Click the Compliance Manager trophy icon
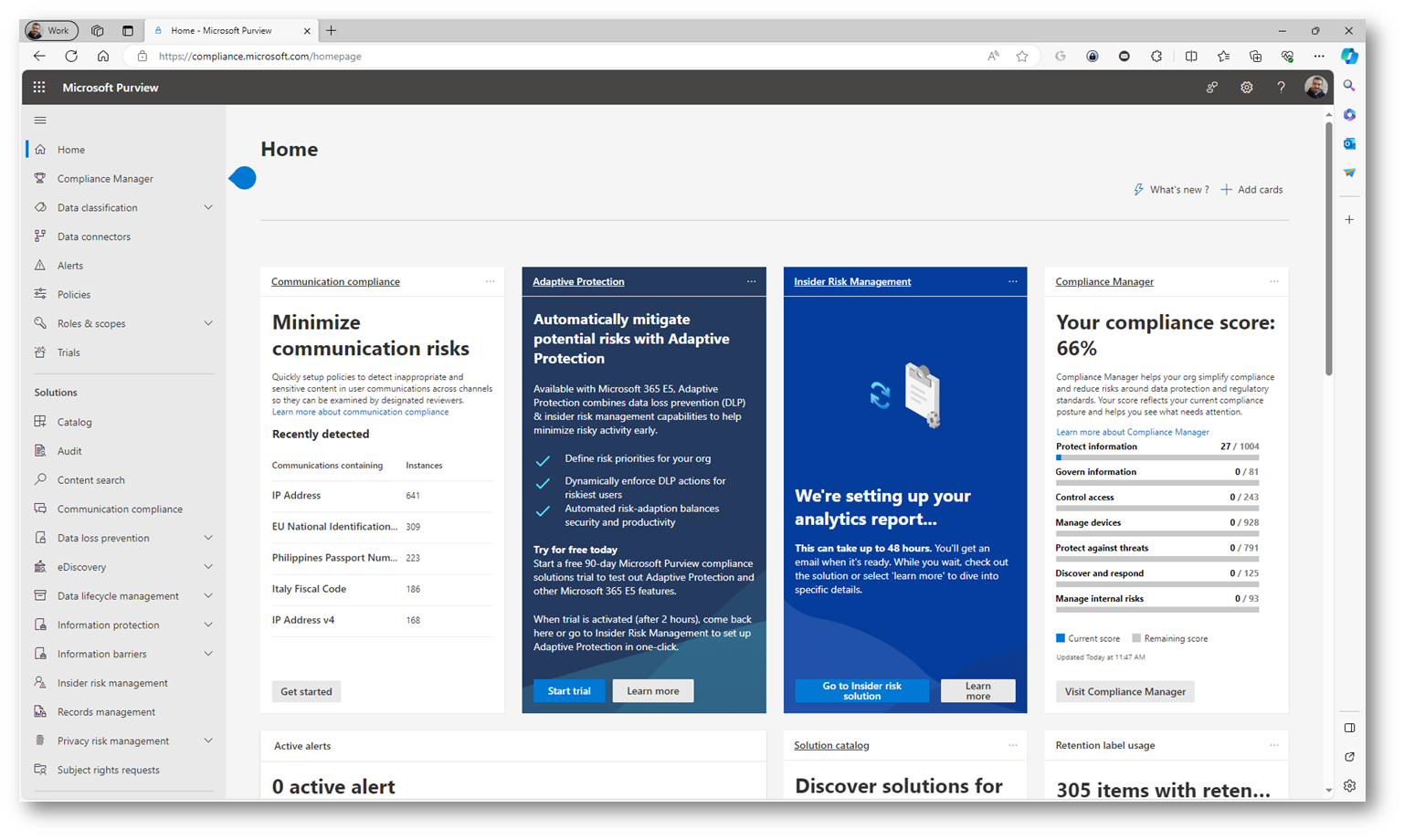 point(40,178)
